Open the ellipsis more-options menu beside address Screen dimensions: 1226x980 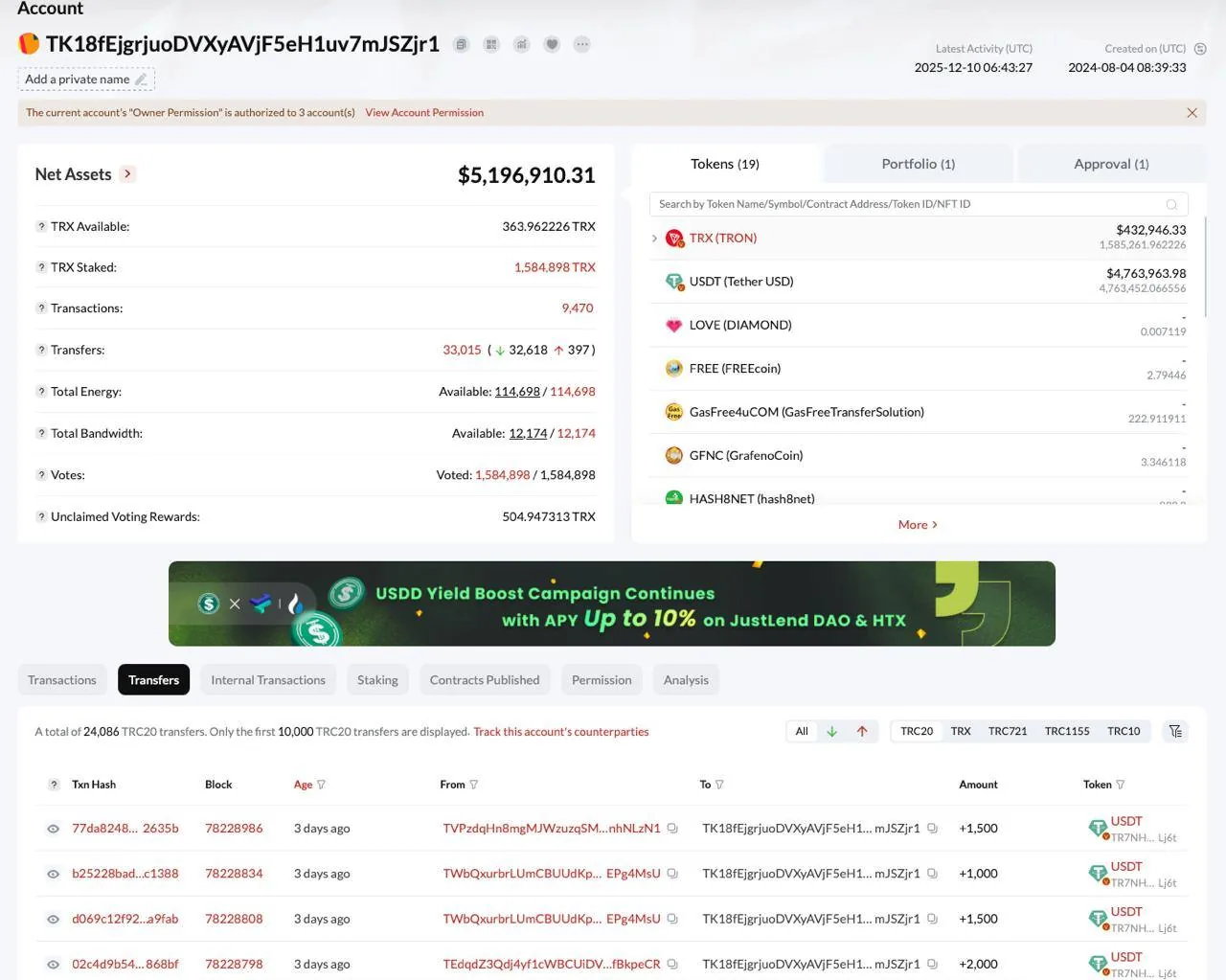click(x=581, y=44)
